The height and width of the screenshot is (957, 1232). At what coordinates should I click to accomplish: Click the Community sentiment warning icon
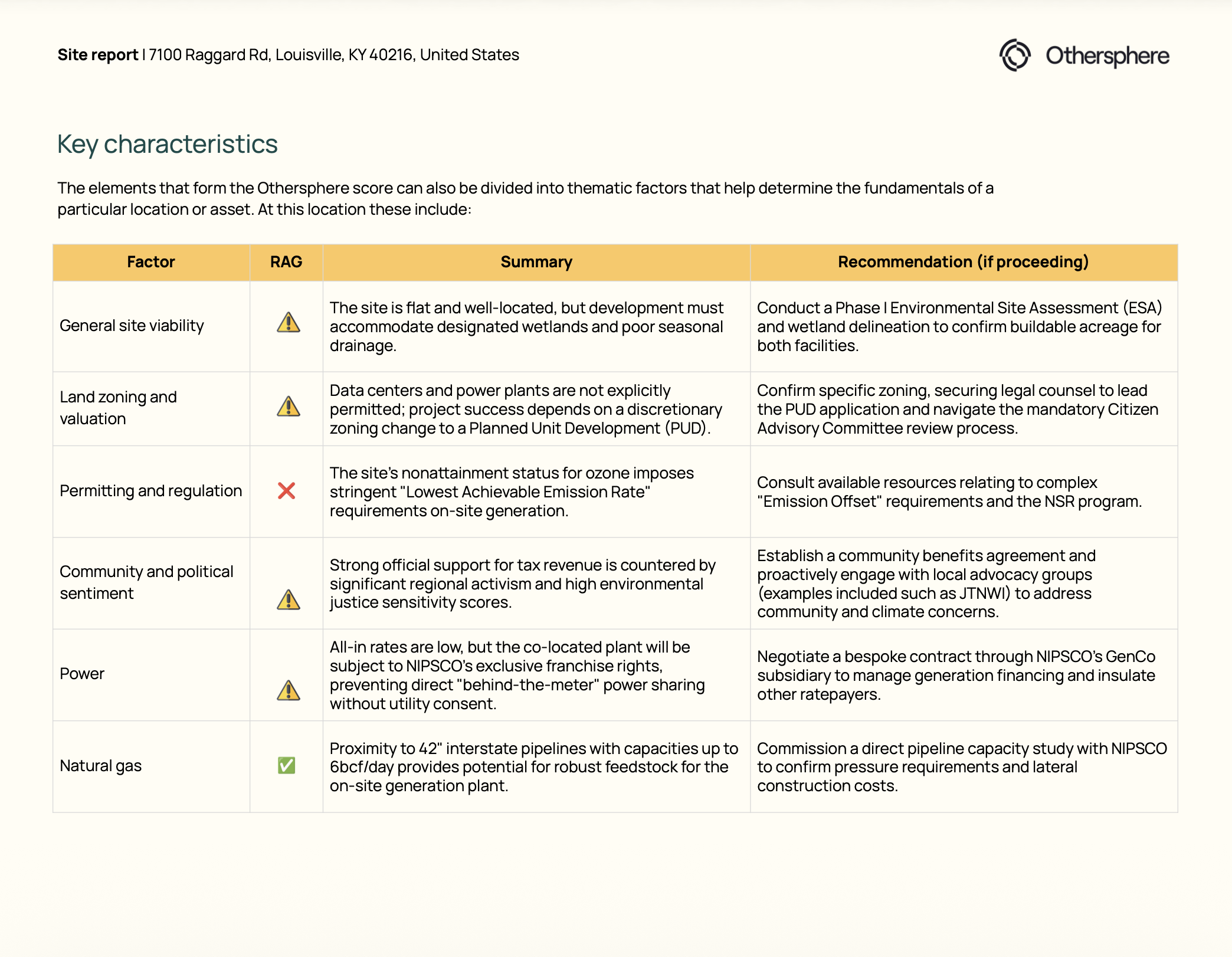[289, 600]
